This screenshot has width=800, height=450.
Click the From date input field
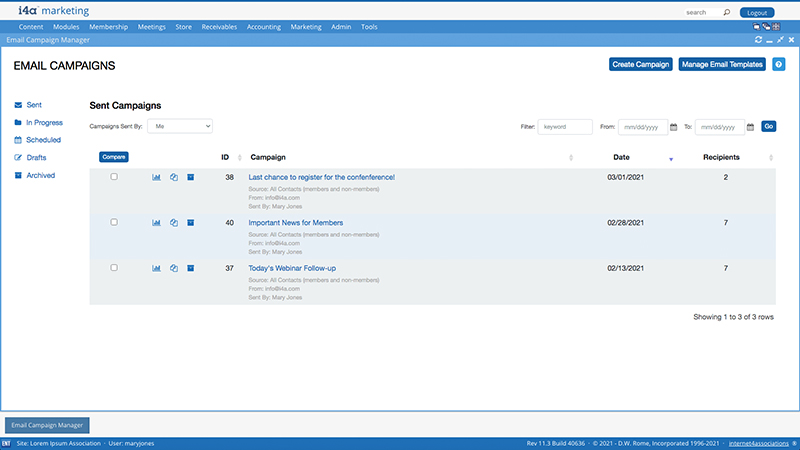point(642,127)
